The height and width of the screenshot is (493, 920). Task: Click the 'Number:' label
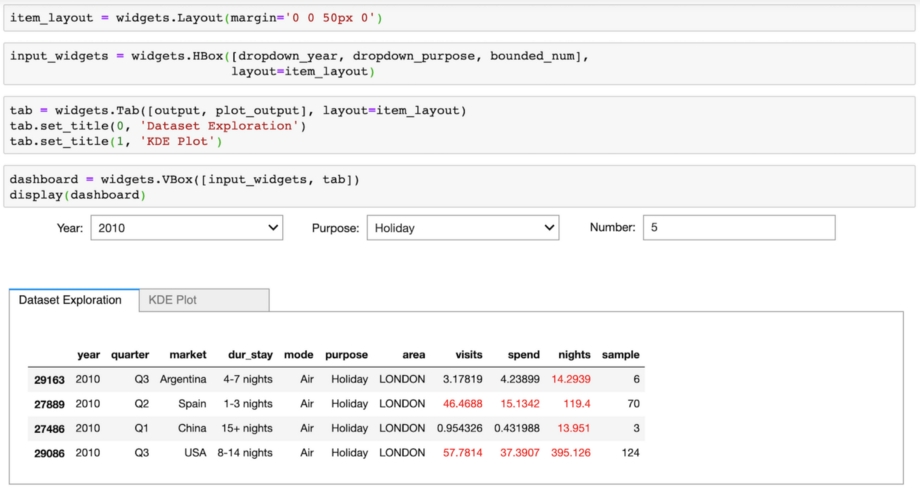click(613, 227)
